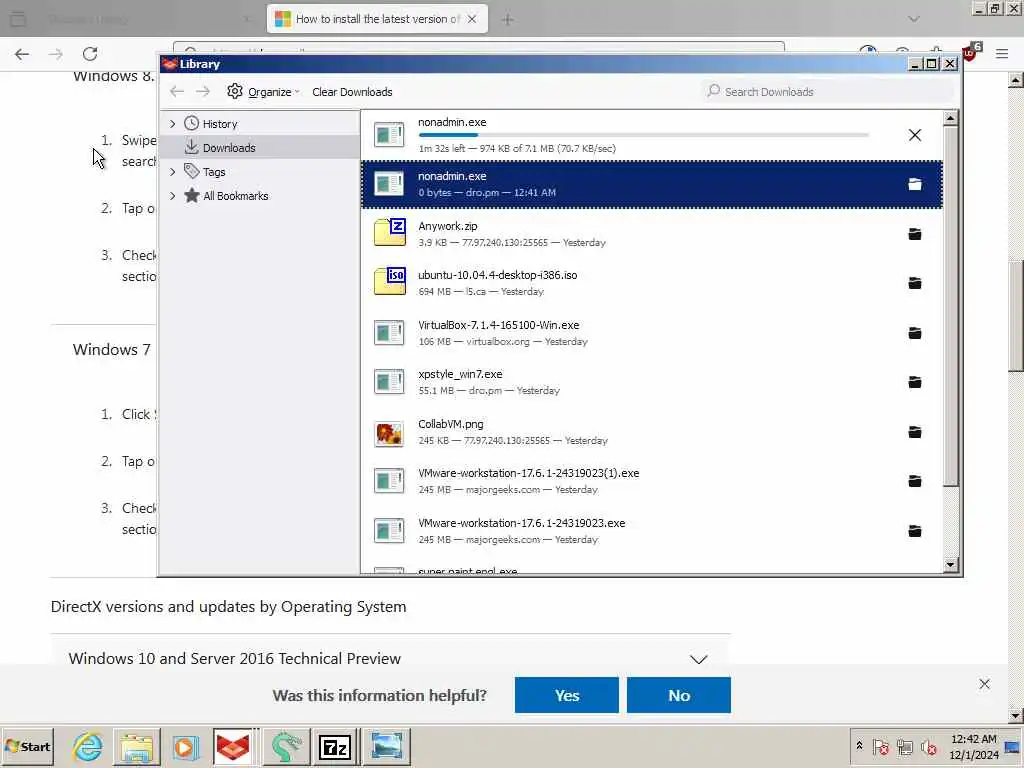
Task: Expand the All Bookmarks tree node
Action: [x=172, y=196]
